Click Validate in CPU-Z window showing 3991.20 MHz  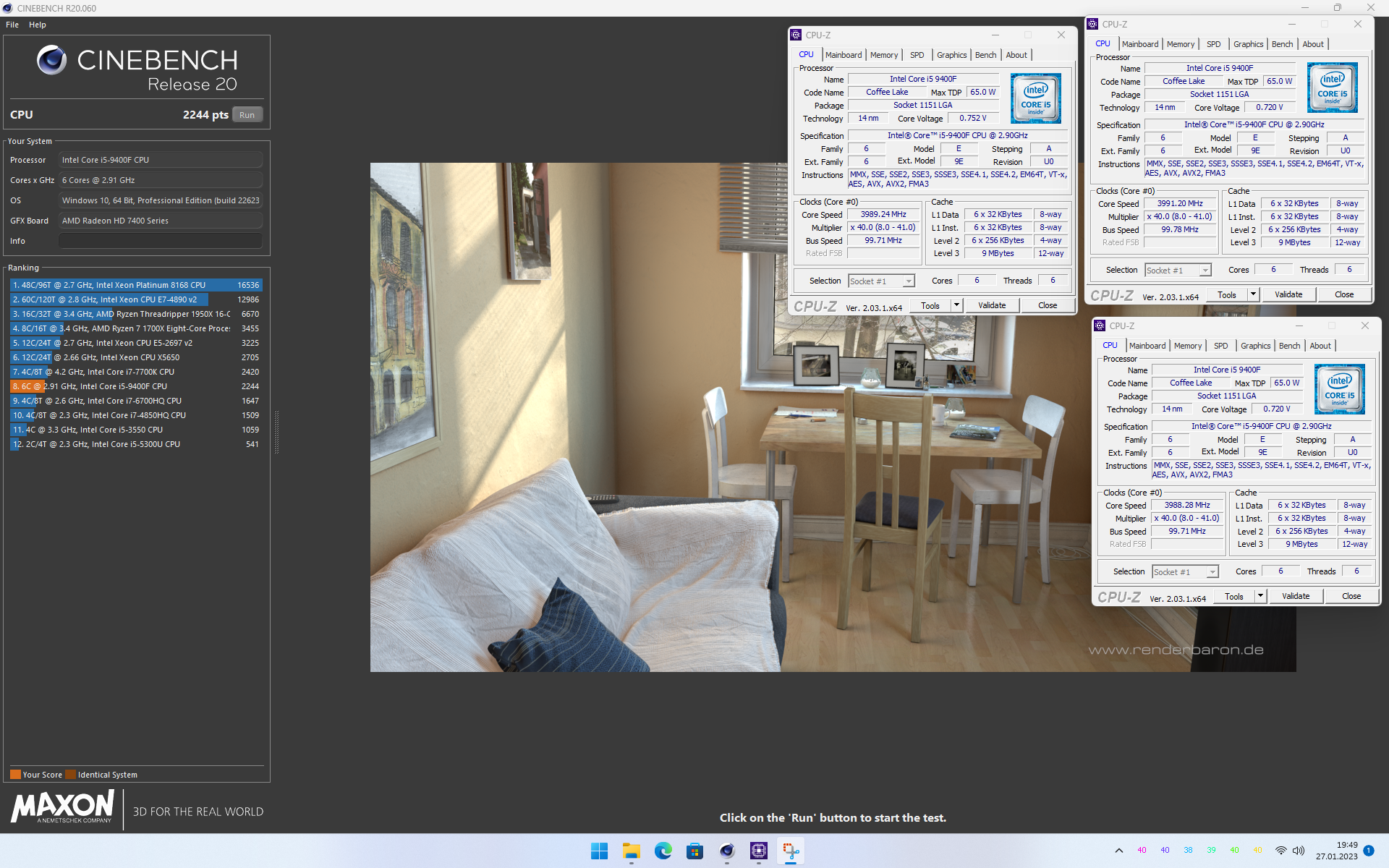[1288, 294]
